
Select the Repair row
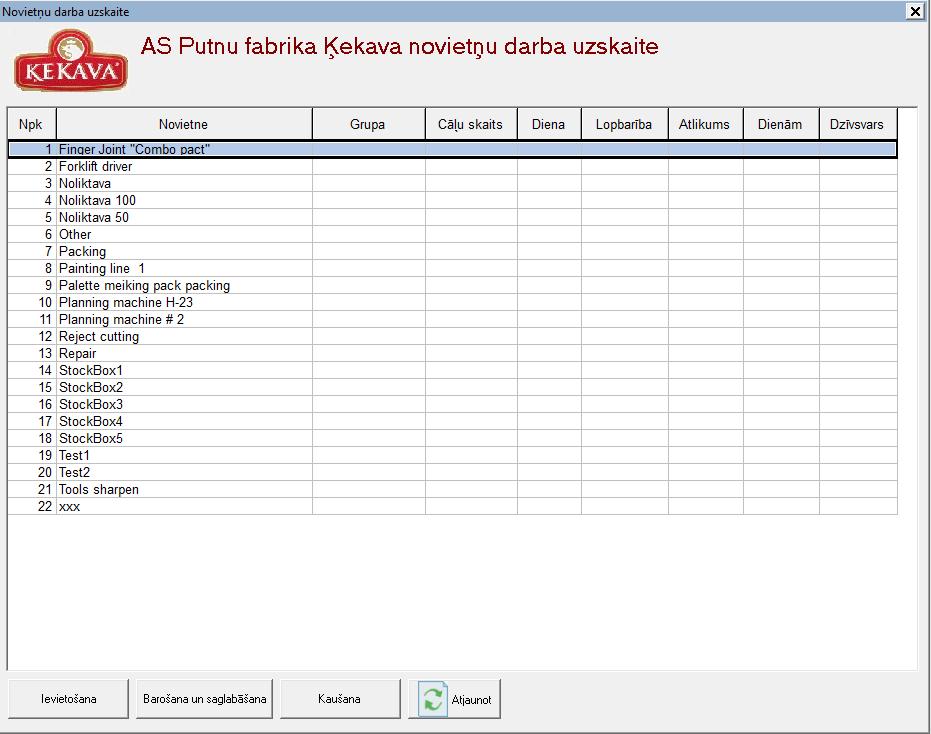[452, 354]
